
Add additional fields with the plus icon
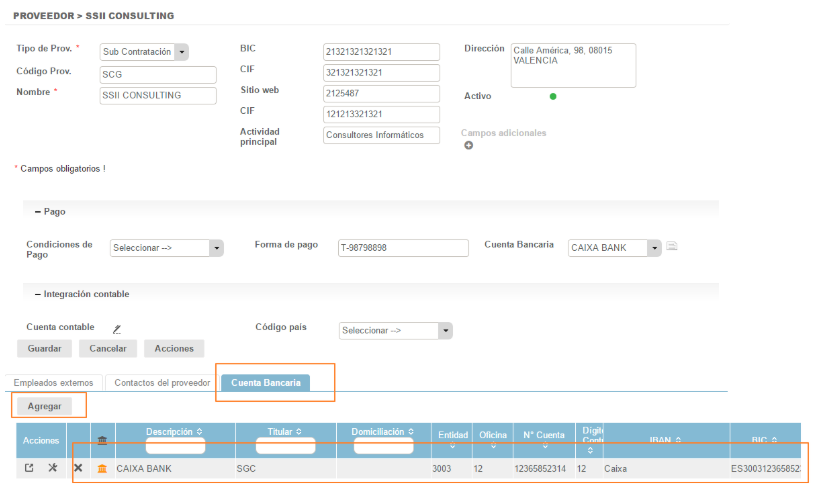pos(468,146)
